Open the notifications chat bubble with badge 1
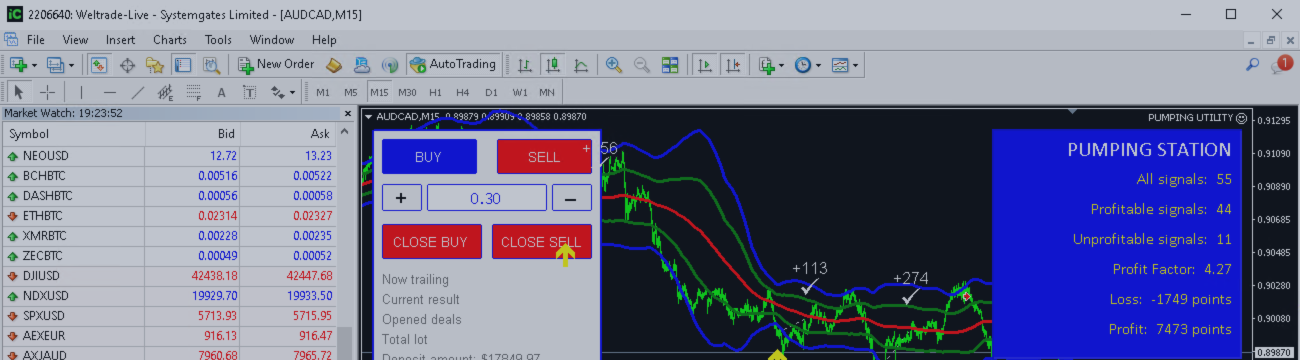 pos(1282,64)
